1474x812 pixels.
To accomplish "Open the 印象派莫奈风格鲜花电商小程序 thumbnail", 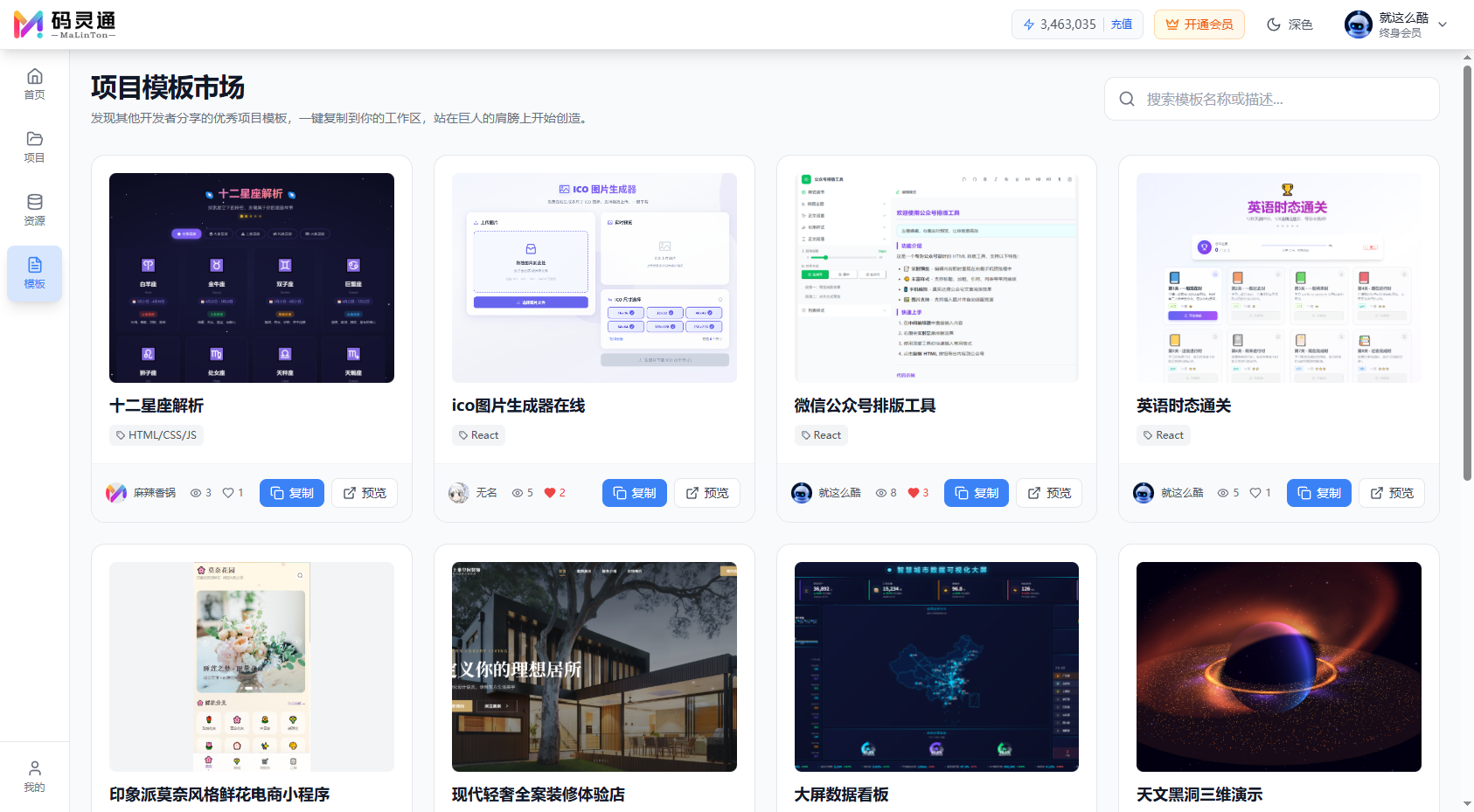I will pos(252,667).
